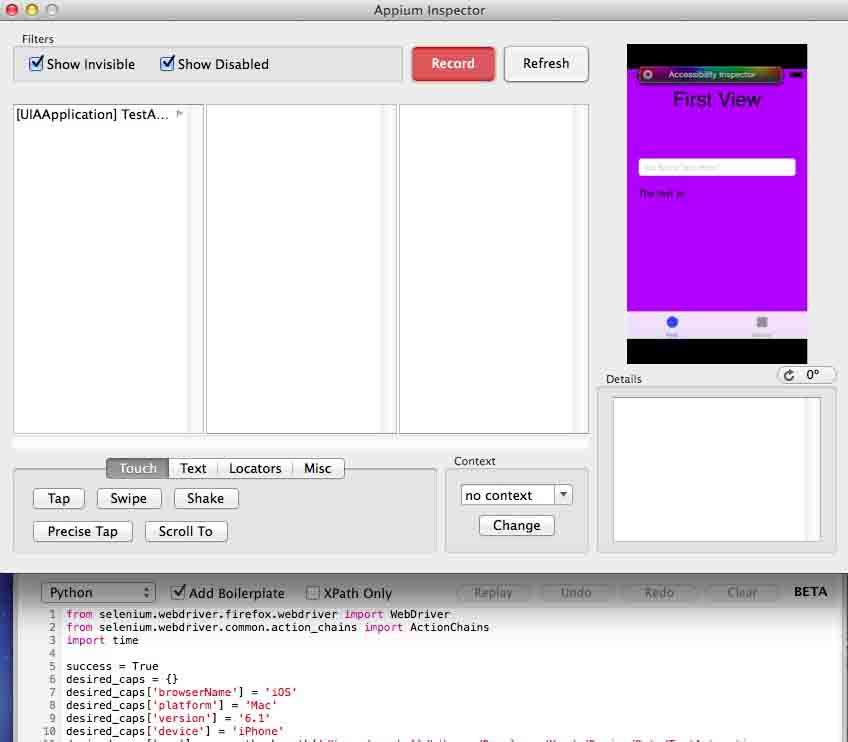Tap the blue circle tab icon in preview
Viewport: 848px width, 742px height.
(672, 322)
